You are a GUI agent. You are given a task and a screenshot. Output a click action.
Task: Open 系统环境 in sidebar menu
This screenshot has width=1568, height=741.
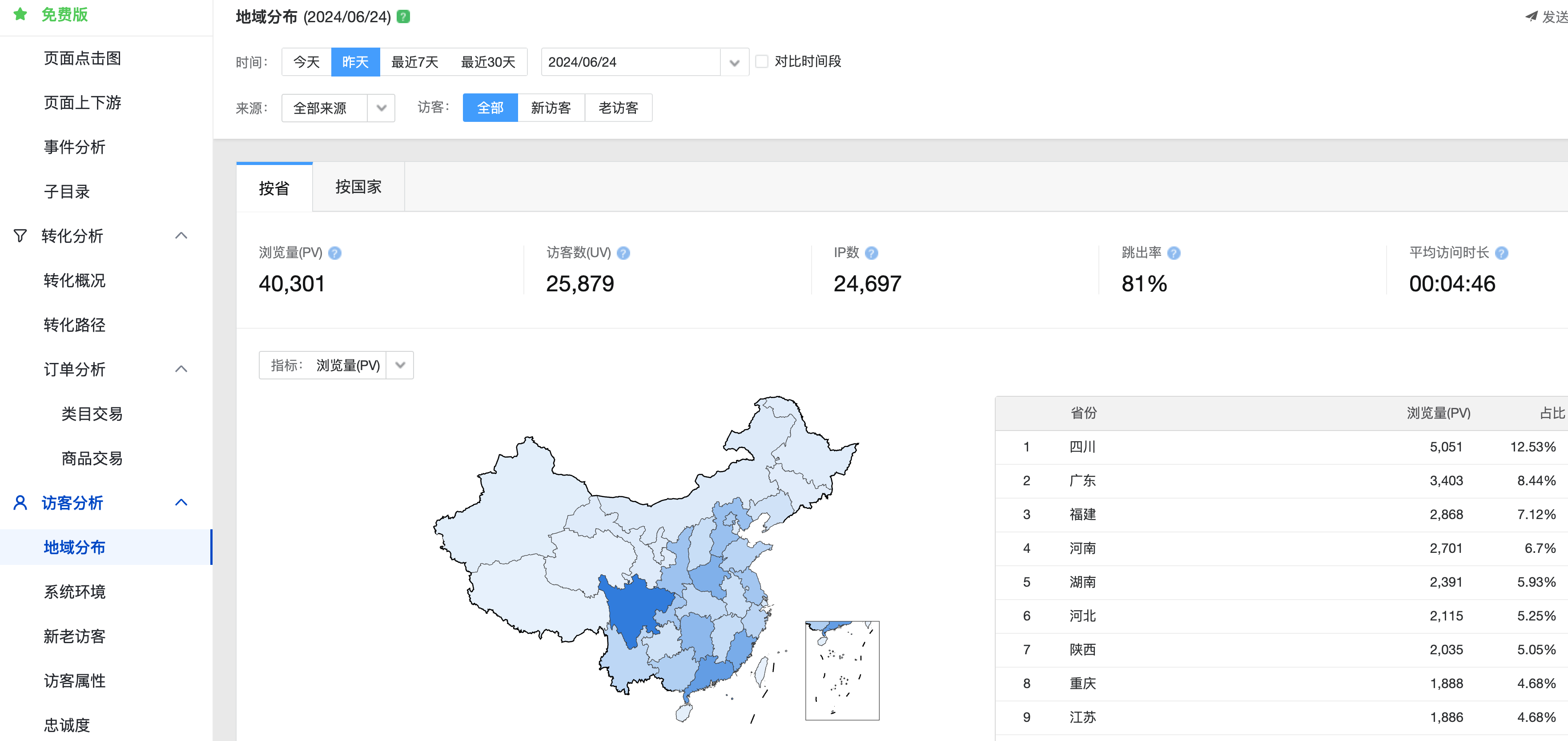click(x=74, y=592)
